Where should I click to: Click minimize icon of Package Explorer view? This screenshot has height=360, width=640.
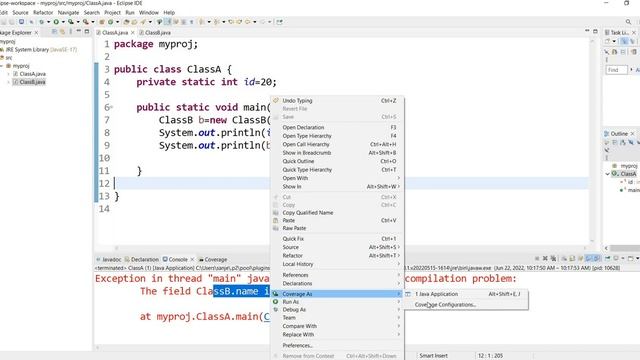[78, 31]
